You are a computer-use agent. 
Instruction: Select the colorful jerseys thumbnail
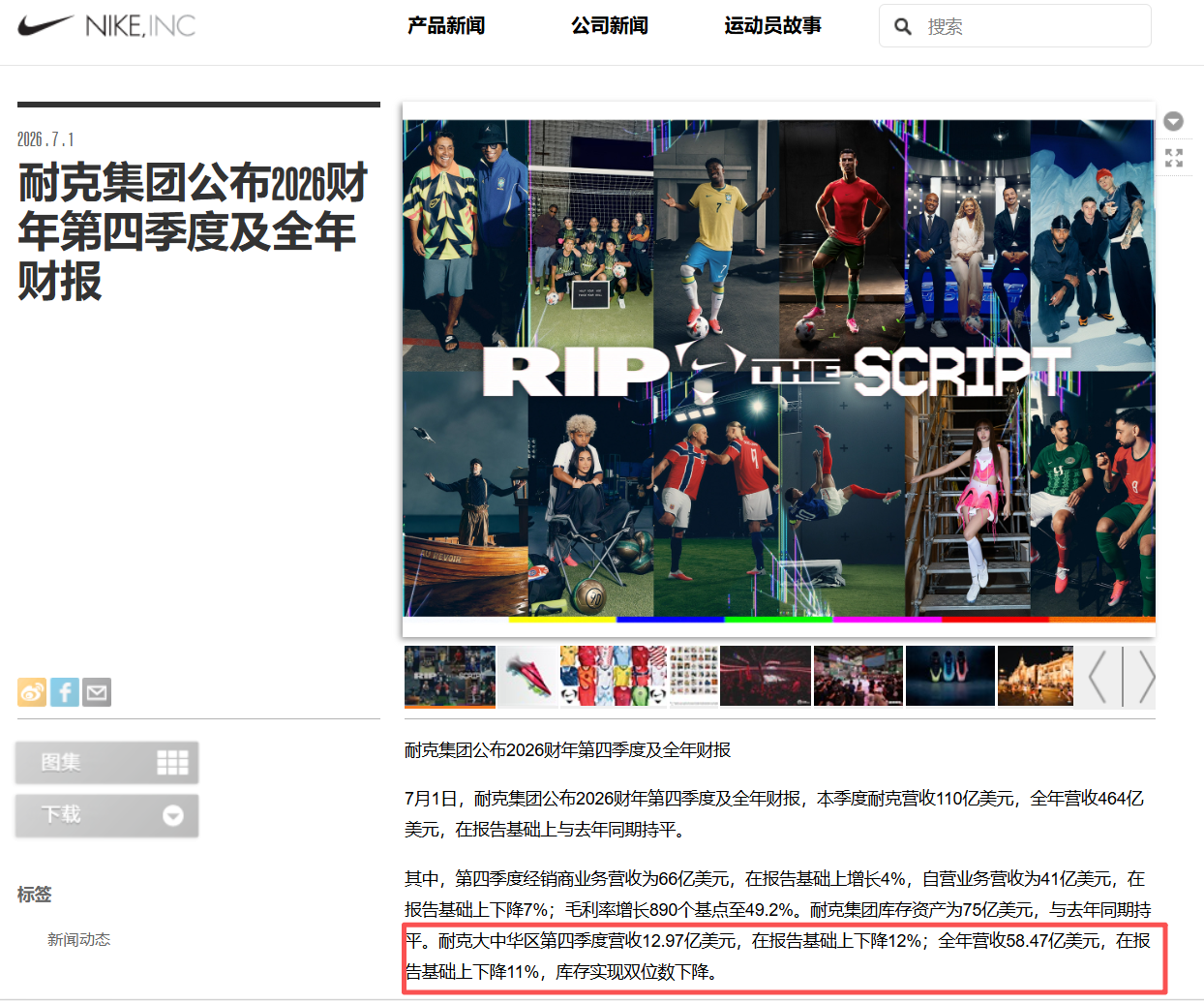(614, 676)
